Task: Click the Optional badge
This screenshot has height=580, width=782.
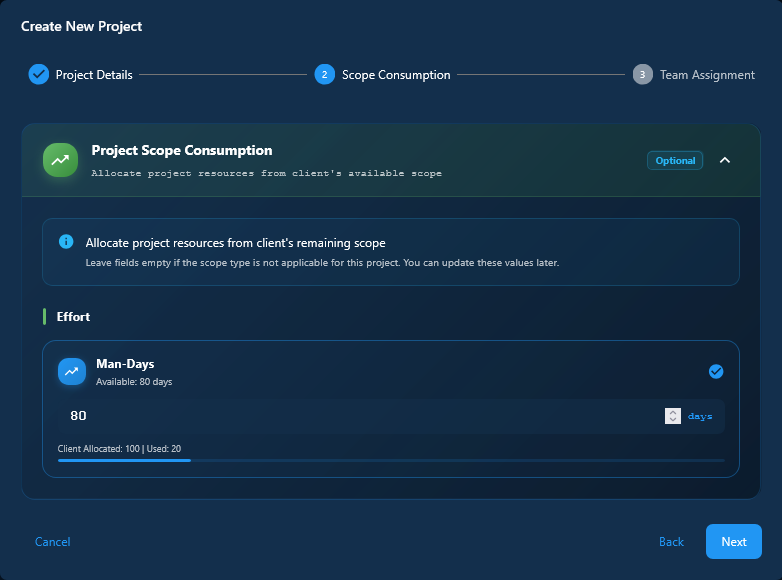Action: 675,161
